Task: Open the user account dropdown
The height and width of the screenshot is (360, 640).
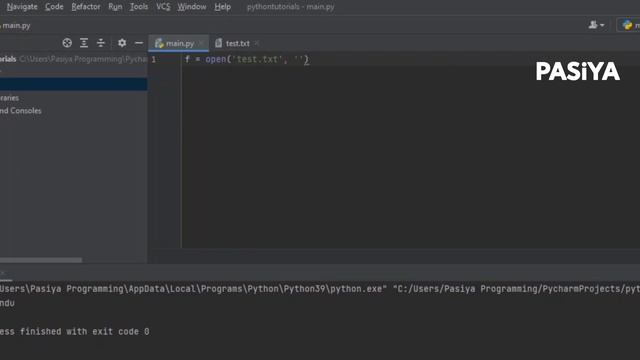Action: [x=596, y=25]
